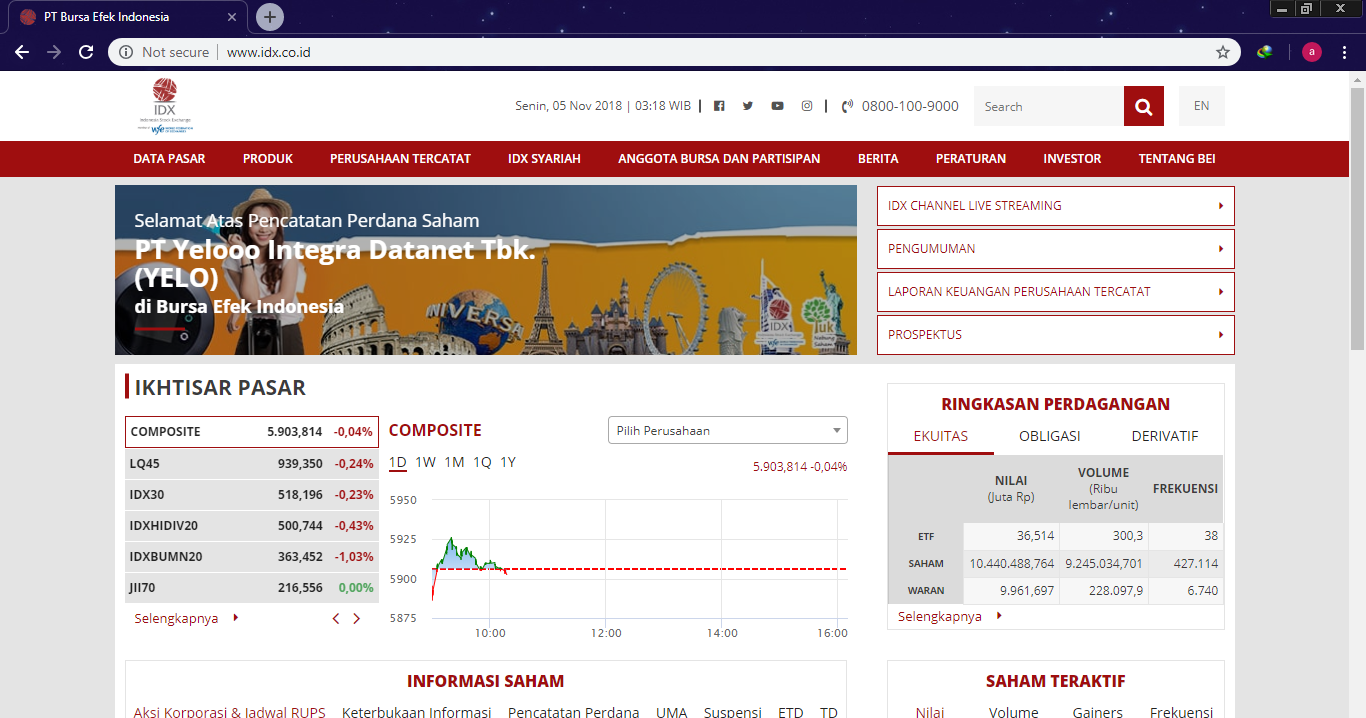Viewport: 1366px width, 718px height.
Task: Open the Facebook social icon
Action: click(x=719, y=106)
